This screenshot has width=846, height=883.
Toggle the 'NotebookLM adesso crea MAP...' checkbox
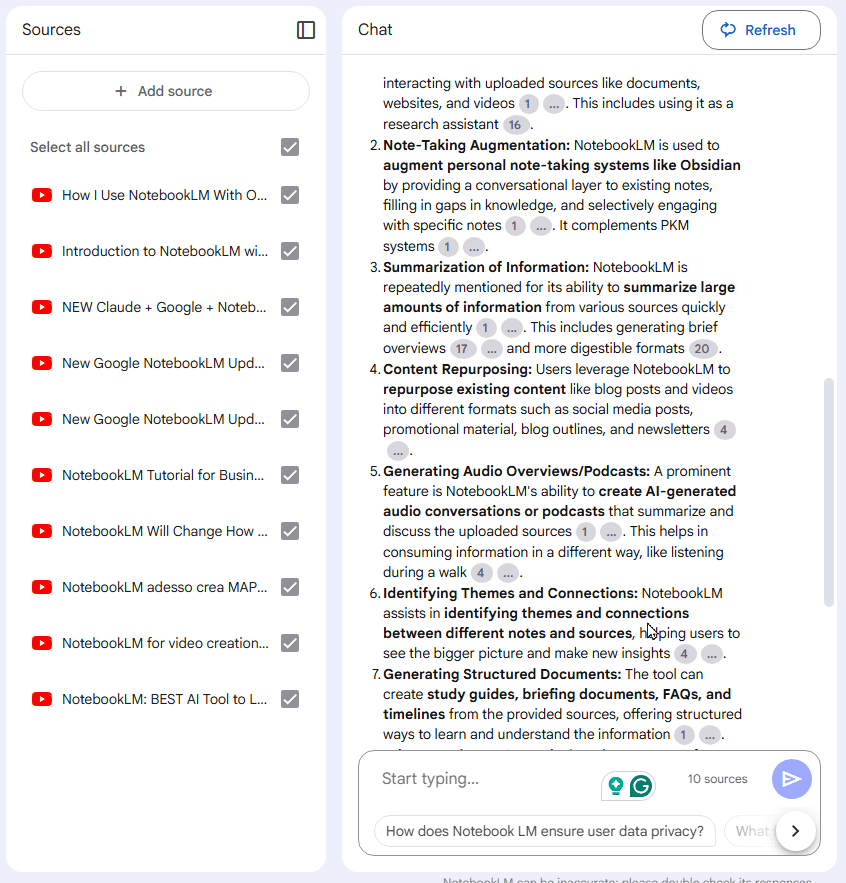[x=290, y=587]
